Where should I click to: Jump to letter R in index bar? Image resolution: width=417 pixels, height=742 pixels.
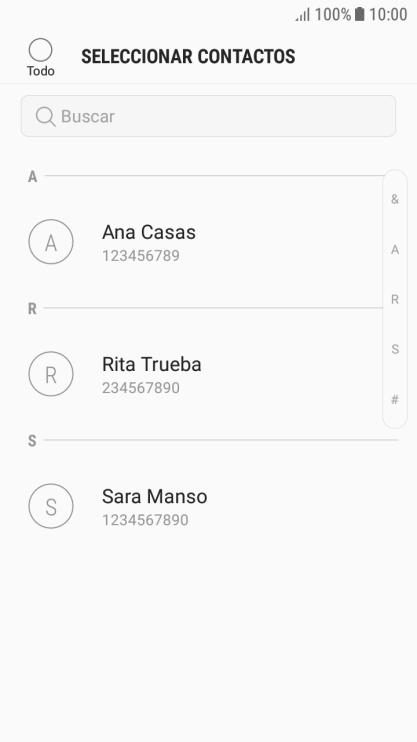pos(395,300)
